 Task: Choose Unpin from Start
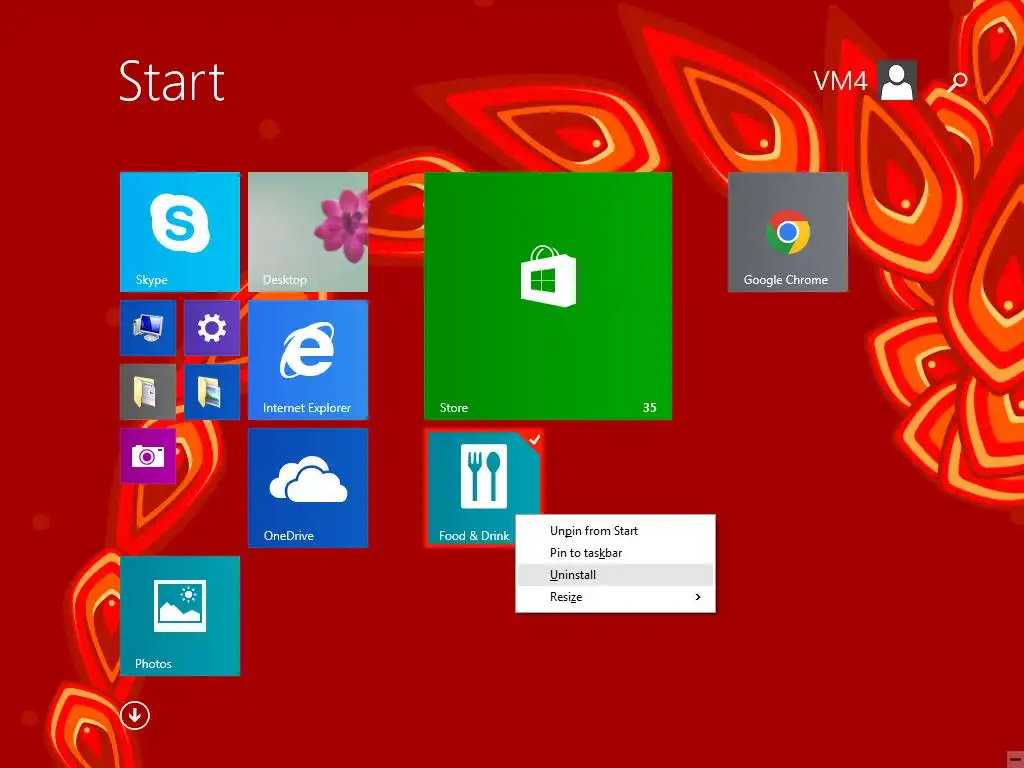tap(615, 531)
